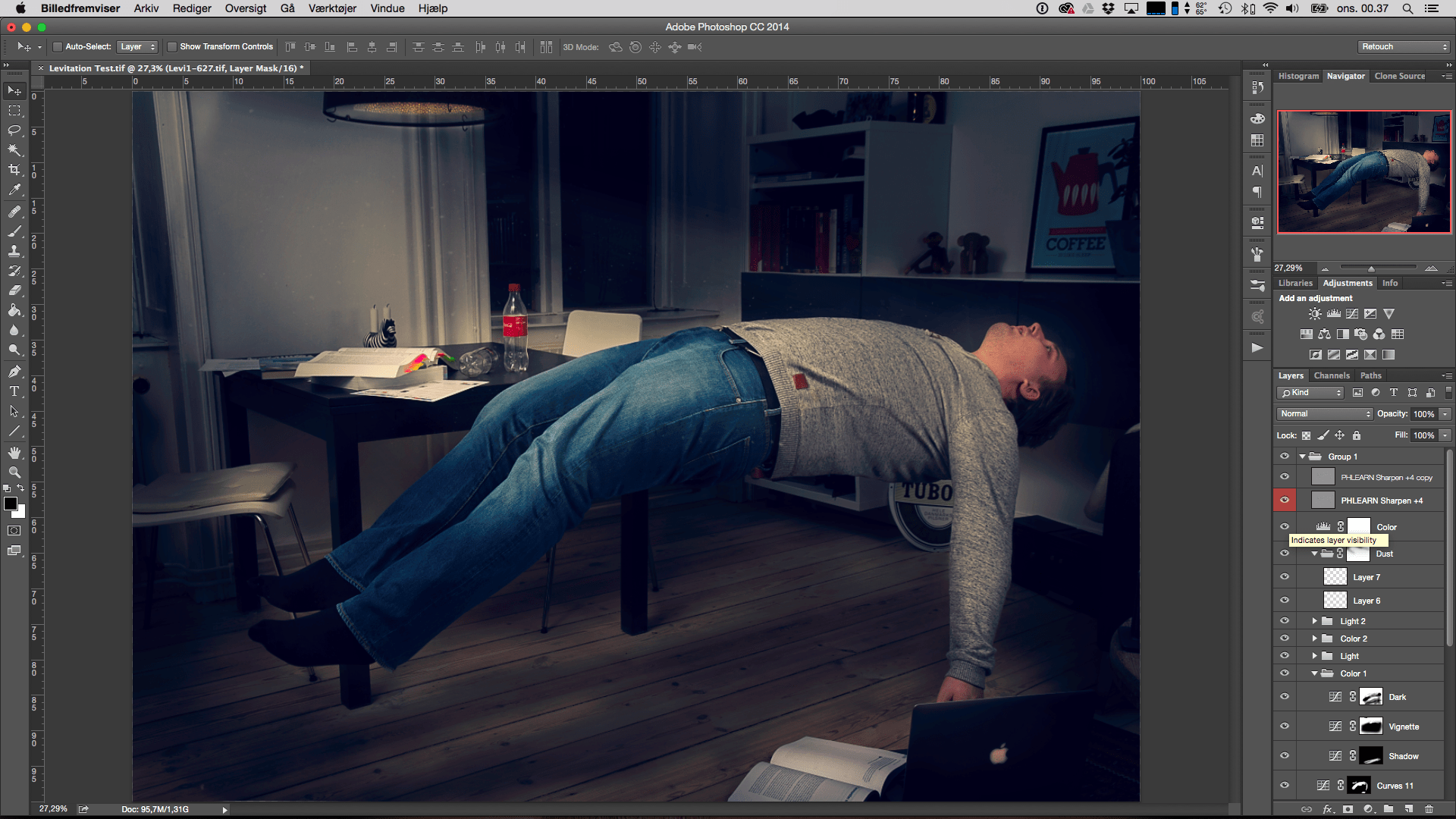Select the Crop tool
The width and height of the screenshot is (1456, 819).
(x=14, y=170)
